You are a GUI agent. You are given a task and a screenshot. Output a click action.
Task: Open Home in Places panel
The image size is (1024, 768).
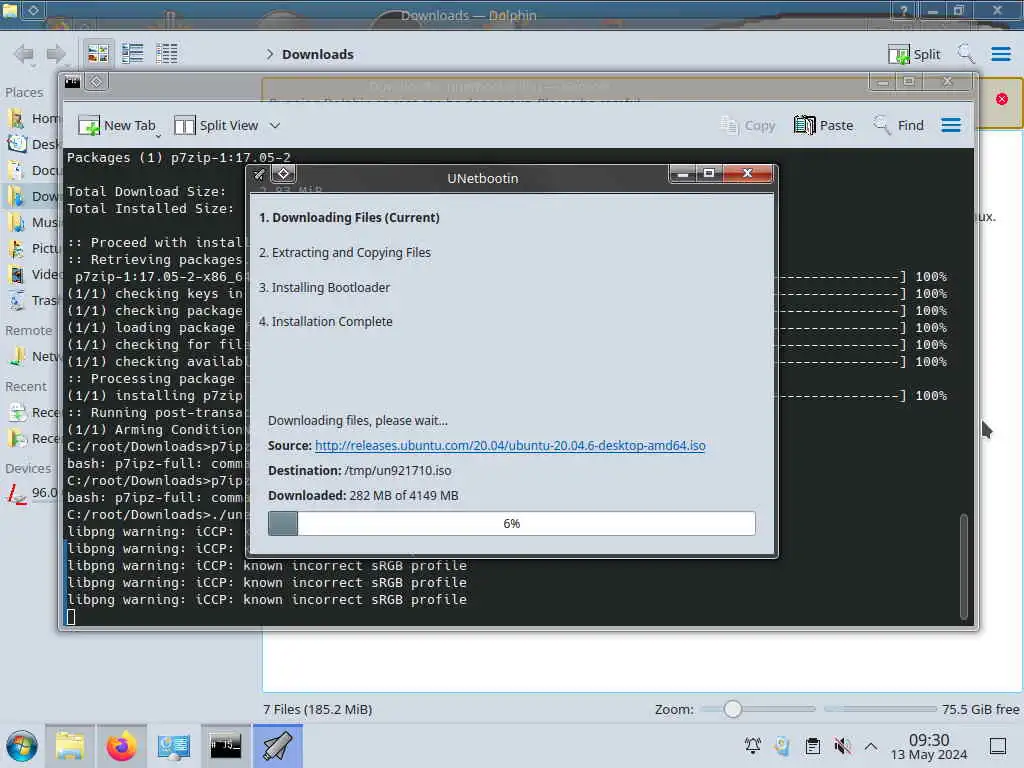[x=34, y=118]
